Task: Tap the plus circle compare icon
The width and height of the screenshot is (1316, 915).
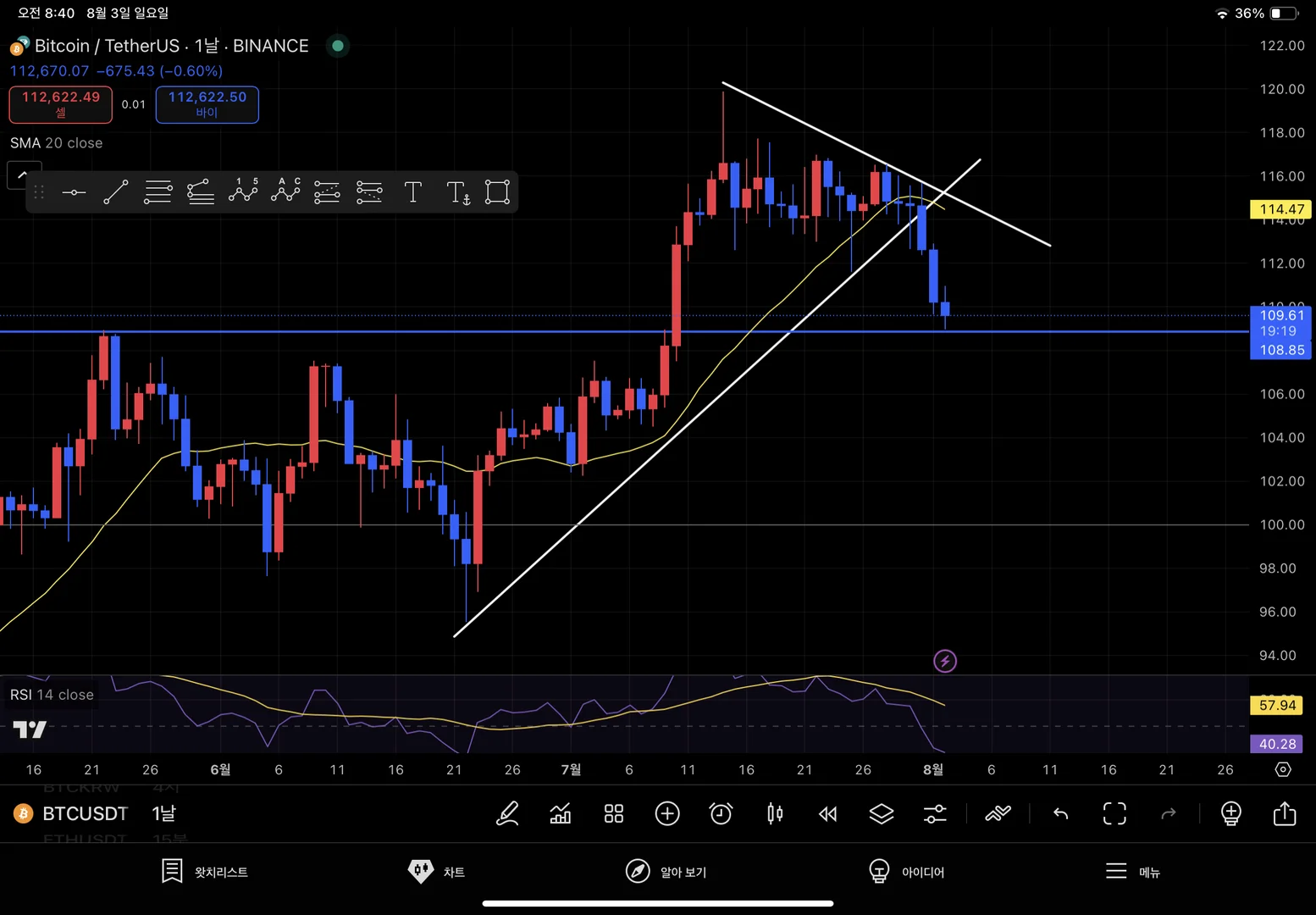Action: (x=667, y=814)
